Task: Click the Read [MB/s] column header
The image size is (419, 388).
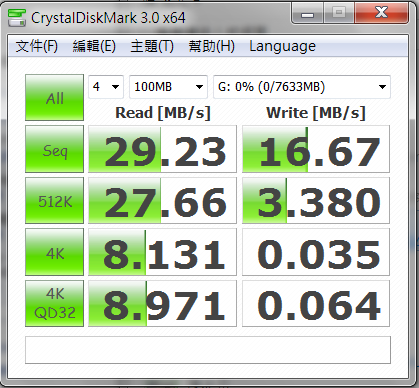Action: [163, 113]
